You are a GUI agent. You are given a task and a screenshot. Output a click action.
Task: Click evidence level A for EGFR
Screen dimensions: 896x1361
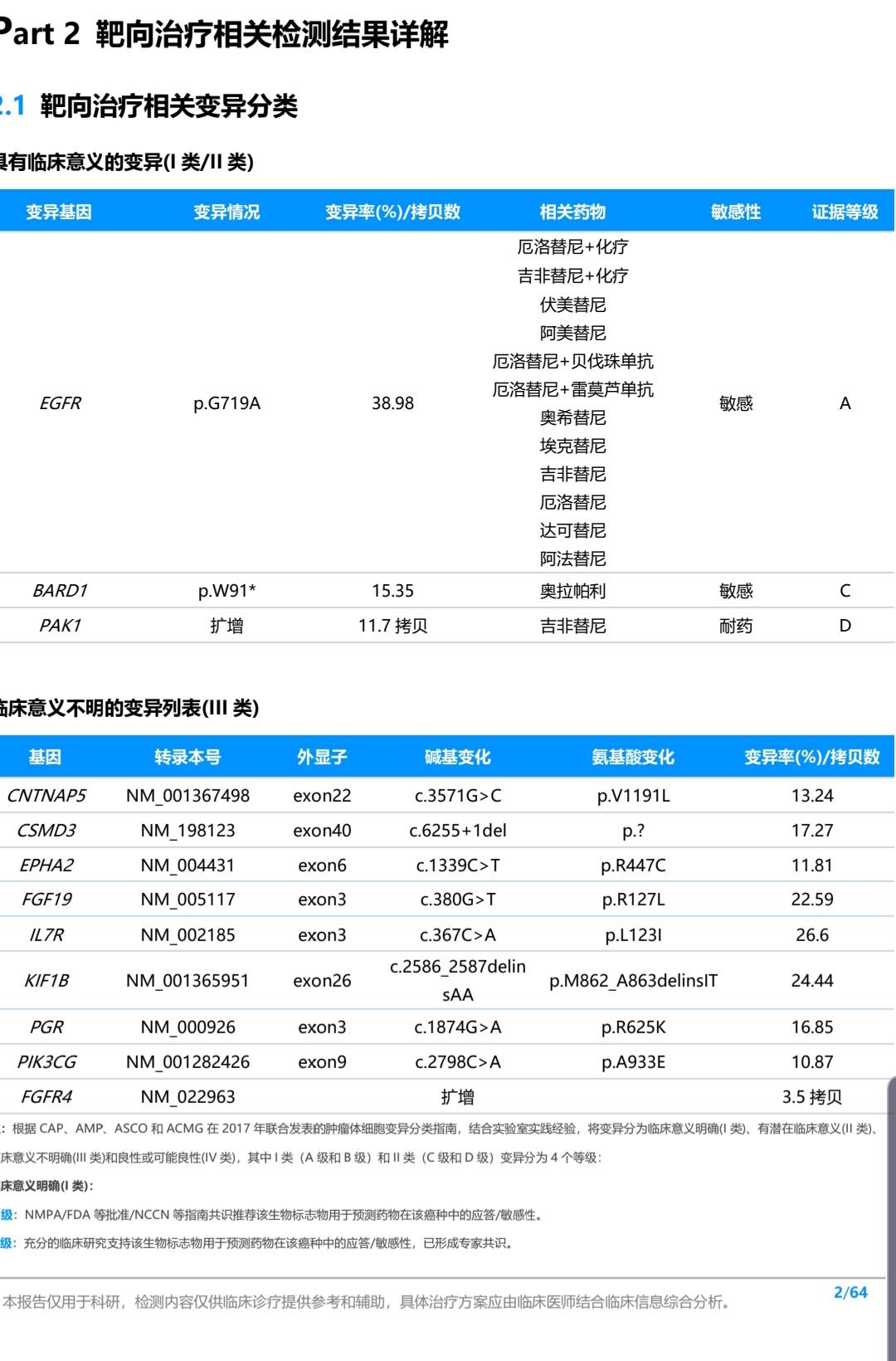tap(845, 403)
